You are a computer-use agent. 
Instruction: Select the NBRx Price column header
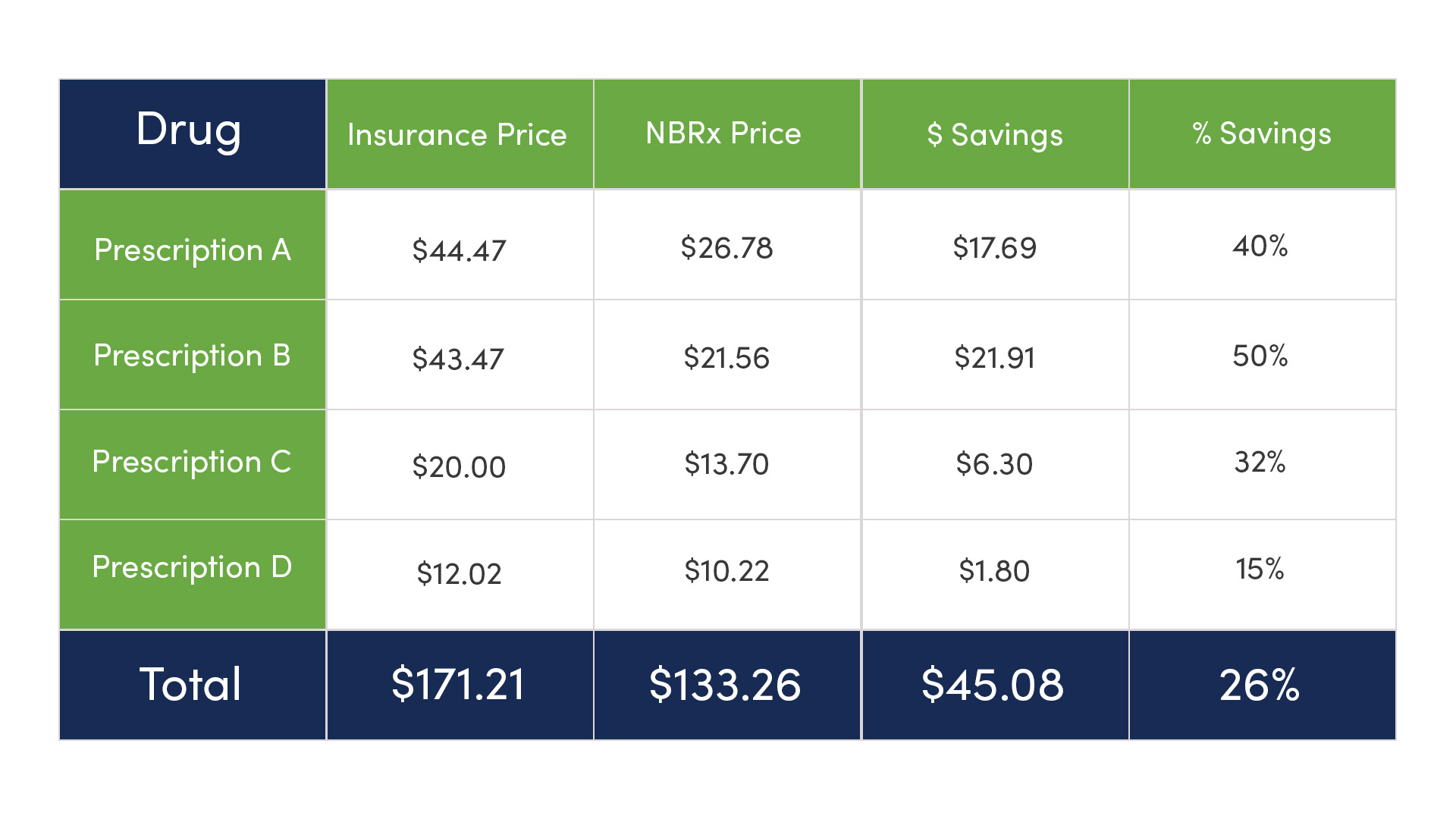coord(723,133)
